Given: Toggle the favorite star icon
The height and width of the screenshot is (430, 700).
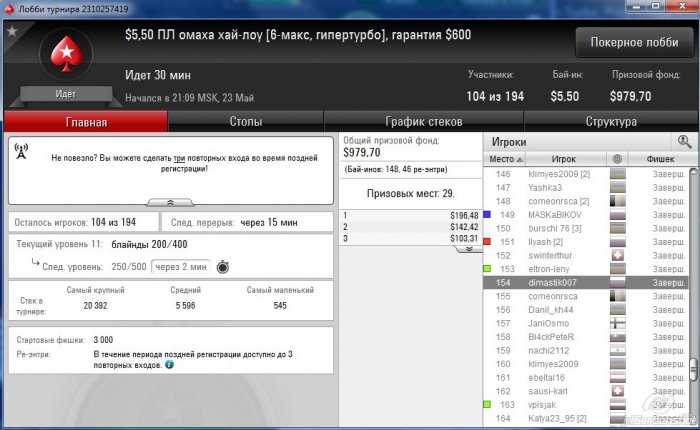Looking at the screenshot, I should [12, 31].
